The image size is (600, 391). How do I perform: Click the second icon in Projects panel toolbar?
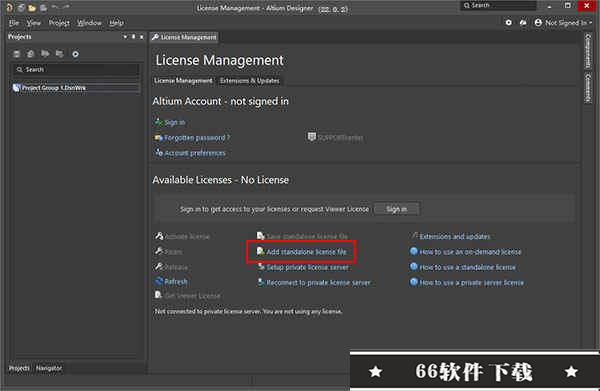pyautogui.click(x=31, y=54)
